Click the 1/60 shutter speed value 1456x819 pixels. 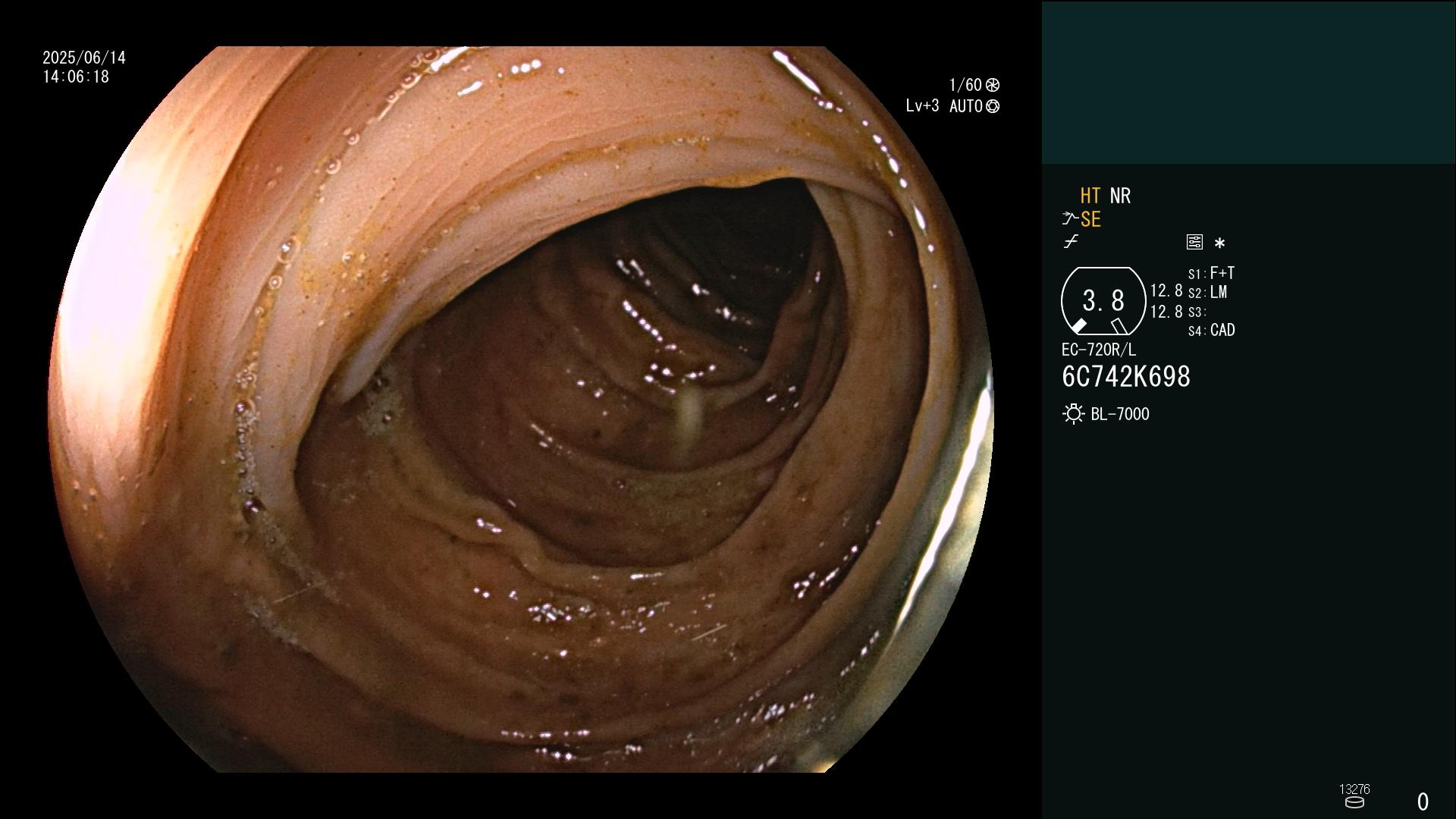point(965,85)
